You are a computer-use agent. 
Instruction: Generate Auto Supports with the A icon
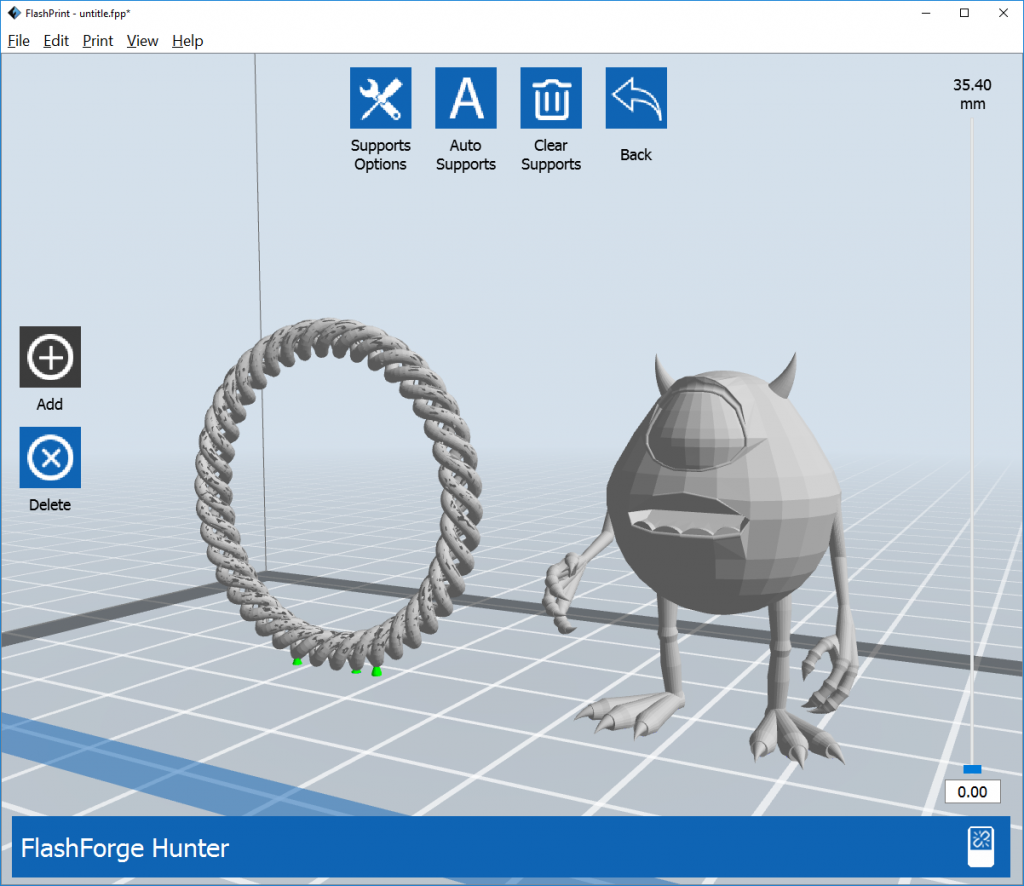466,98
